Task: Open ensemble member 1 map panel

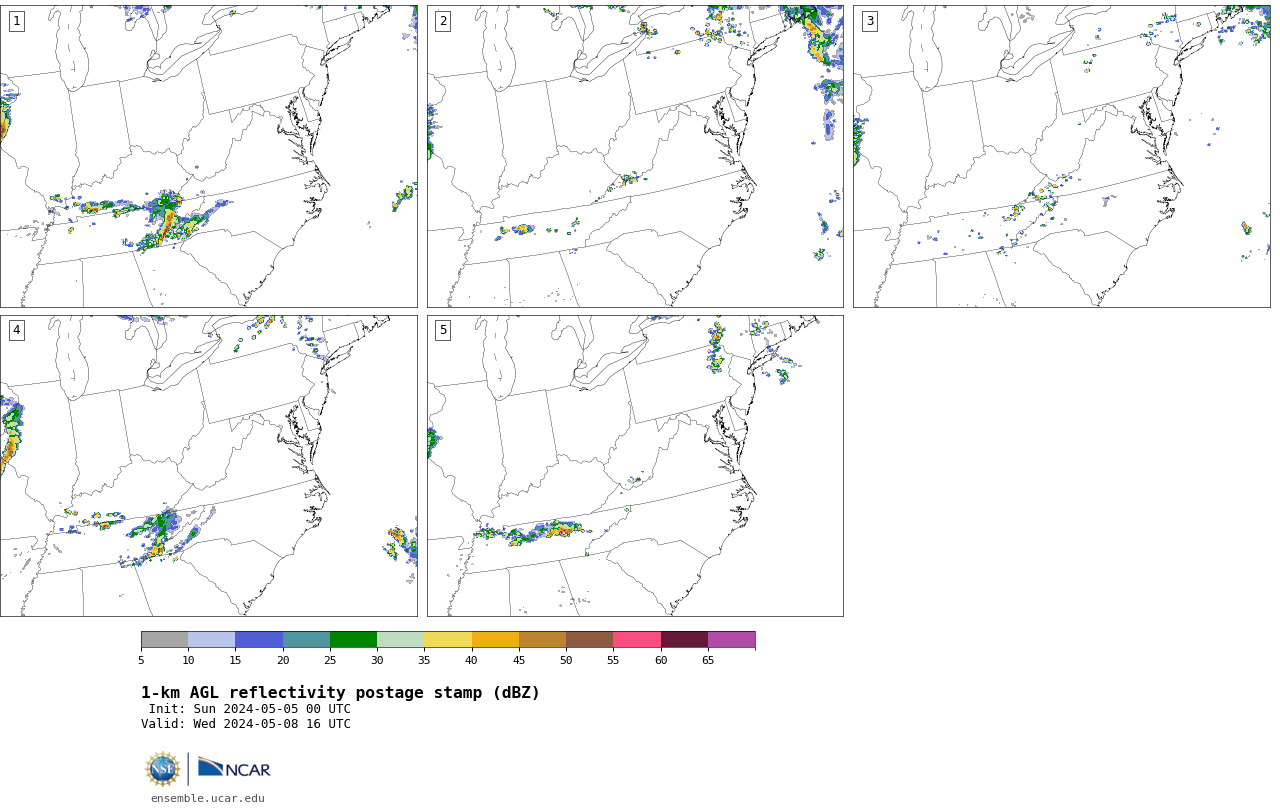Action: click(x=208, y=156)
